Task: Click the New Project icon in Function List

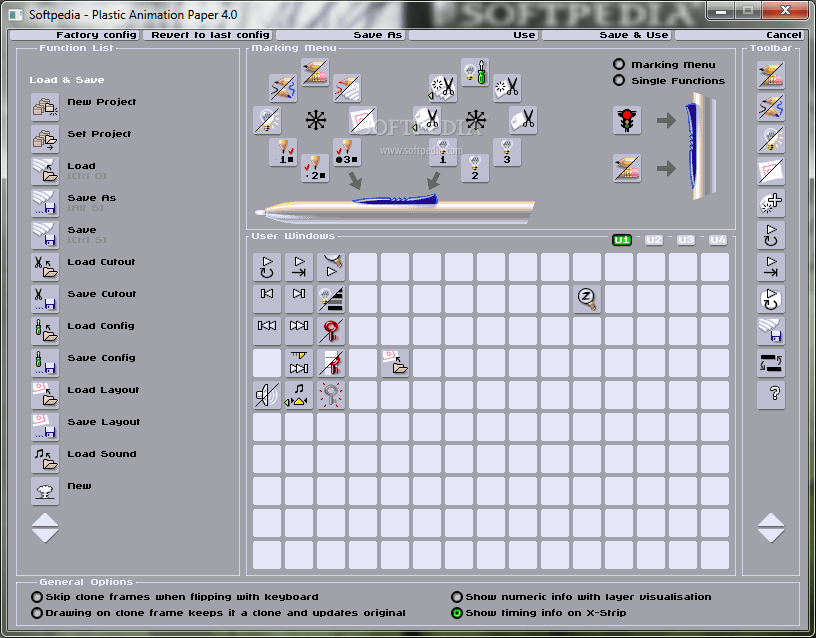Action: point(45,107)
